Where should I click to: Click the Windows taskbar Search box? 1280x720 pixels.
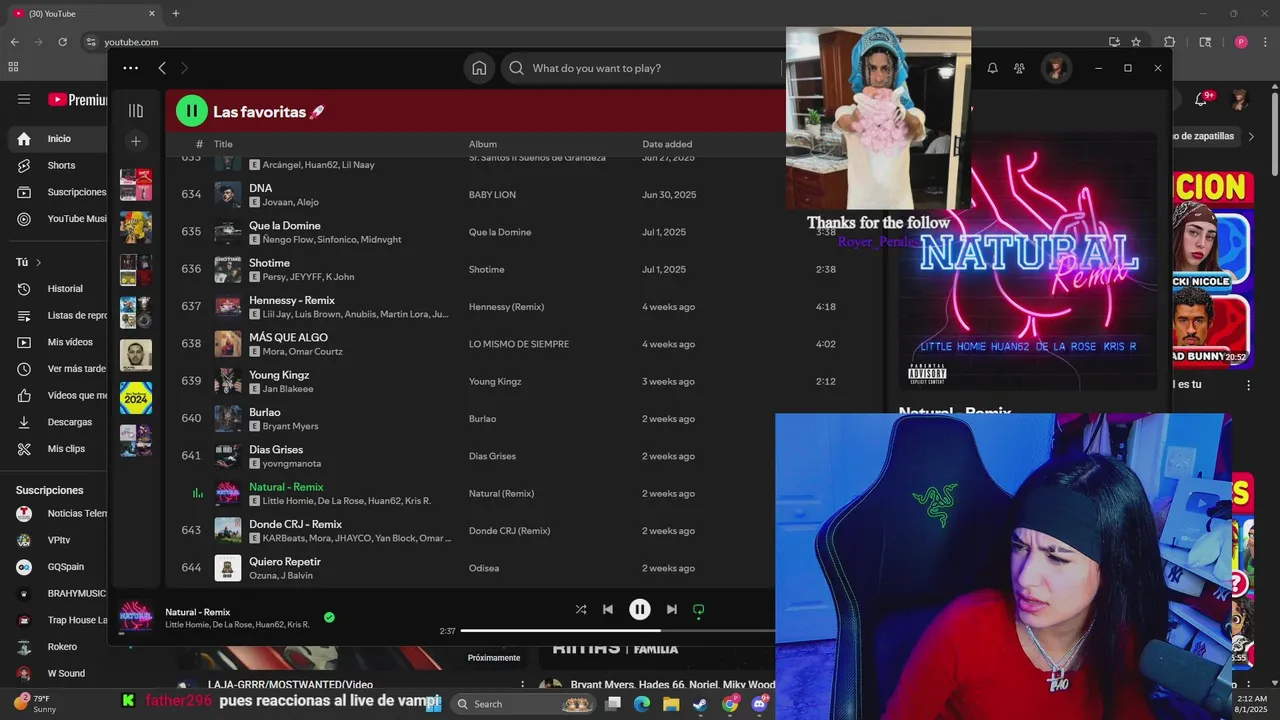coord(524,704)
